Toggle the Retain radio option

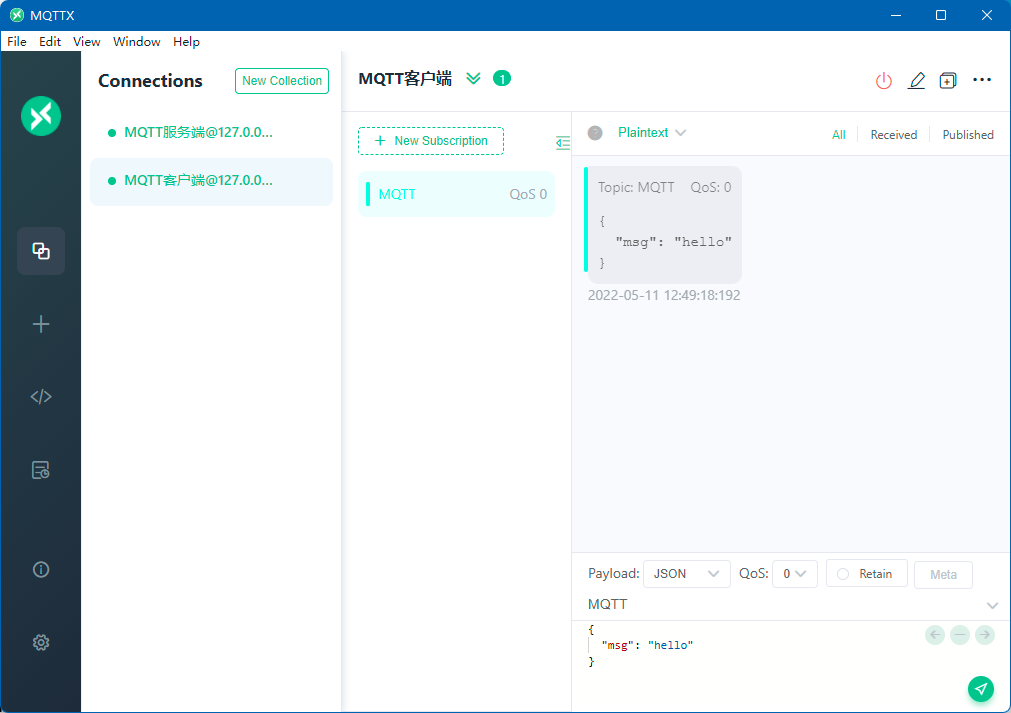click(x=867, y=574)
